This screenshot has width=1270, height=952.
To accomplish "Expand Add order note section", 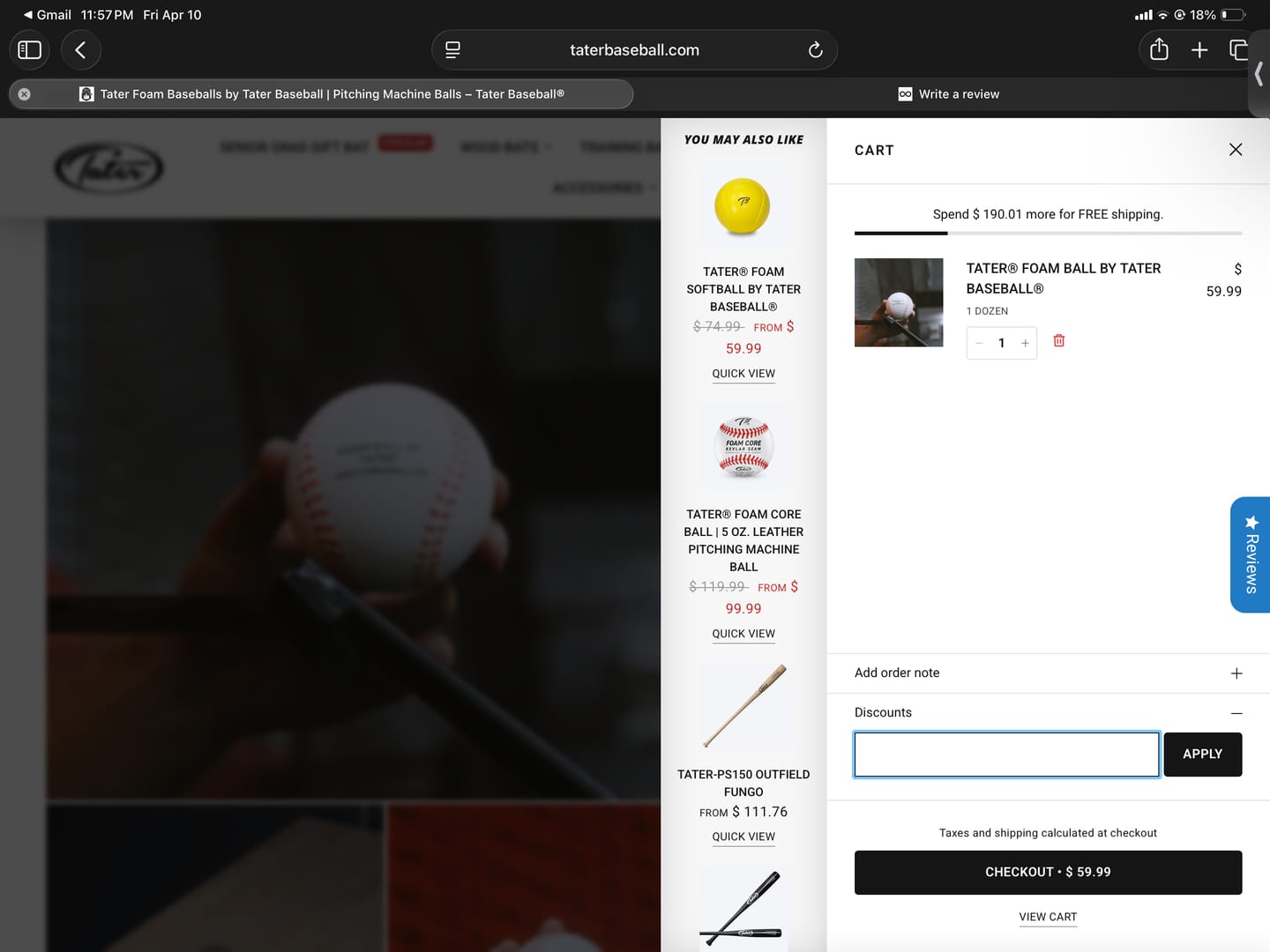I will [1048, 673].
